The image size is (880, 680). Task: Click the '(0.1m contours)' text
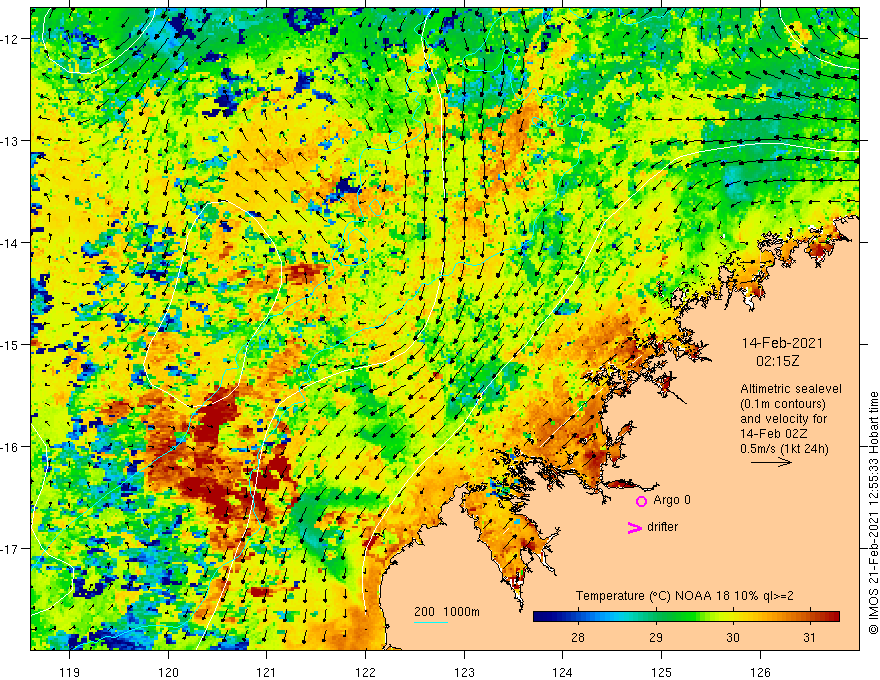(x=783, y=404)
